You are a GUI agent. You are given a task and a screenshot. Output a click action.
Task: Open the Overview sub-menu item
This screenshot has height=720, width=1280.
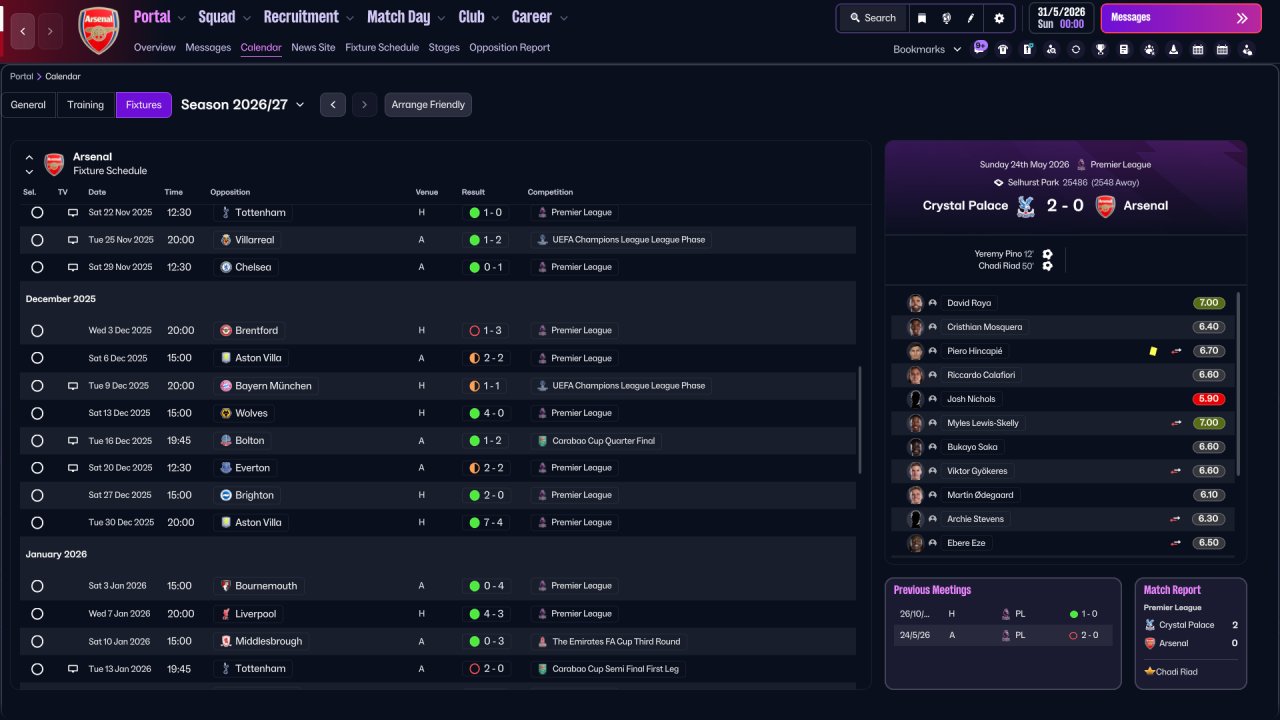click(x=154, y=47)
